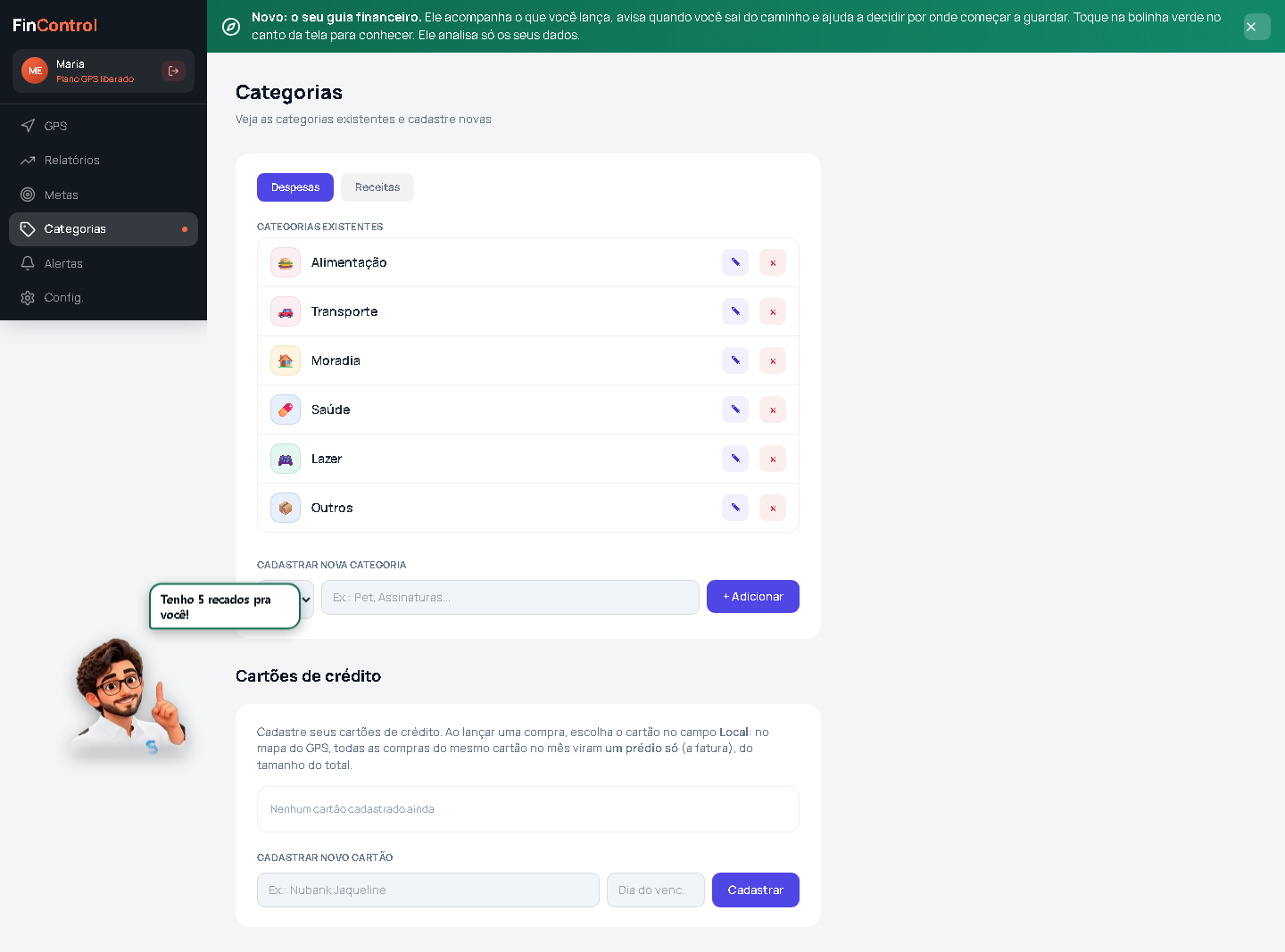Edit the Saúde category

(735, 410)
